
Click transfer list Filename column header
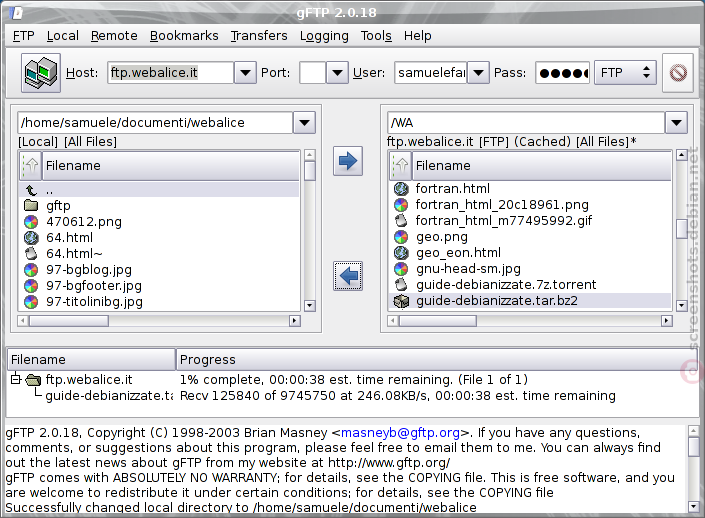91,360
